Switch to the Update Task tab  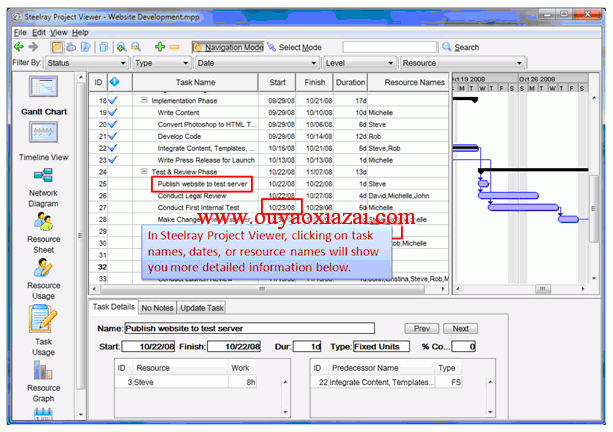[202, 308]
